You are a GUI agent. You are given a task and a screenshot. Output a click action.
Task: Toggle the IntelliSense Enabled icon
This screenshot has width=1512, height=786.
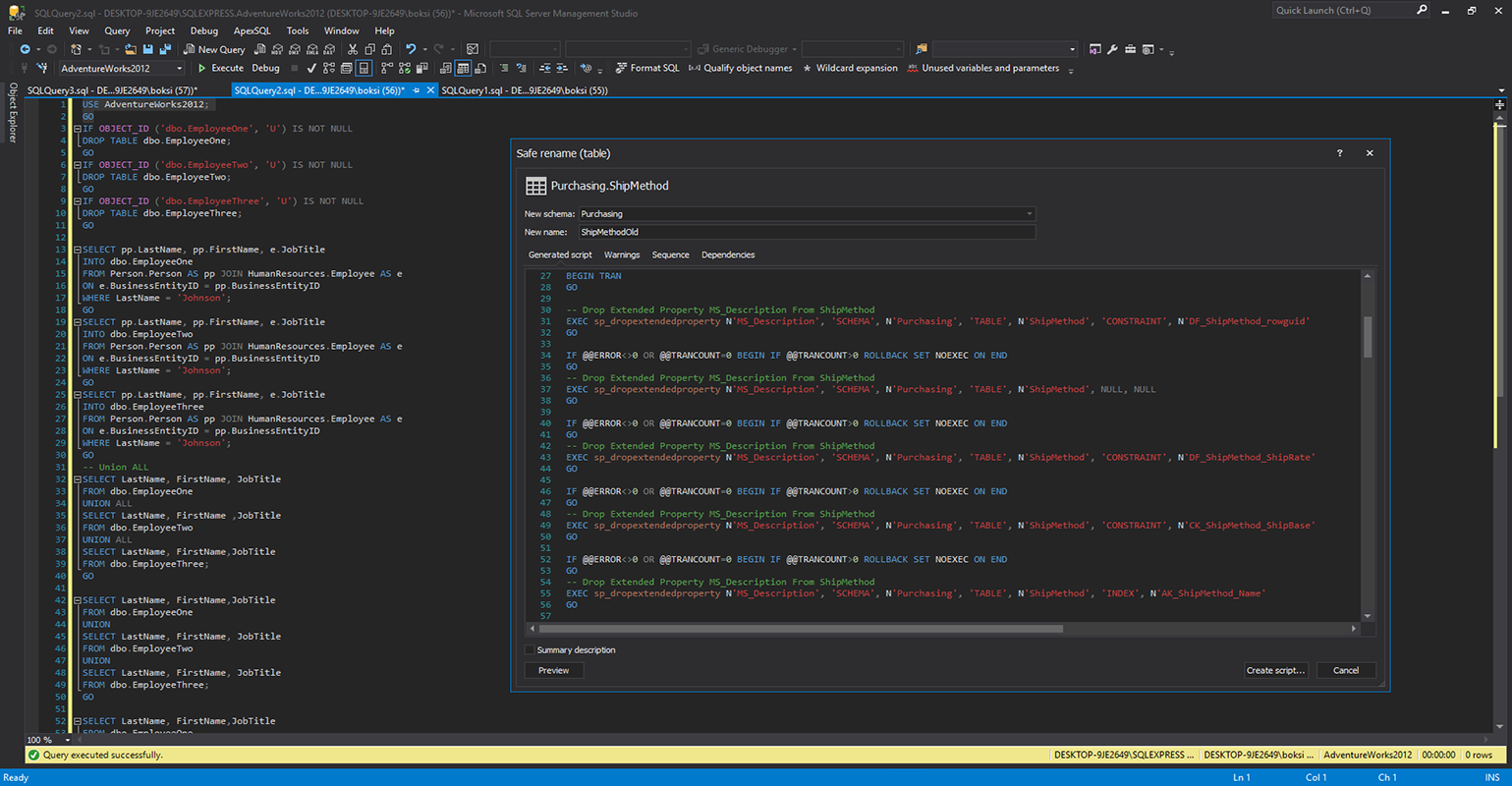coord(364,69)
